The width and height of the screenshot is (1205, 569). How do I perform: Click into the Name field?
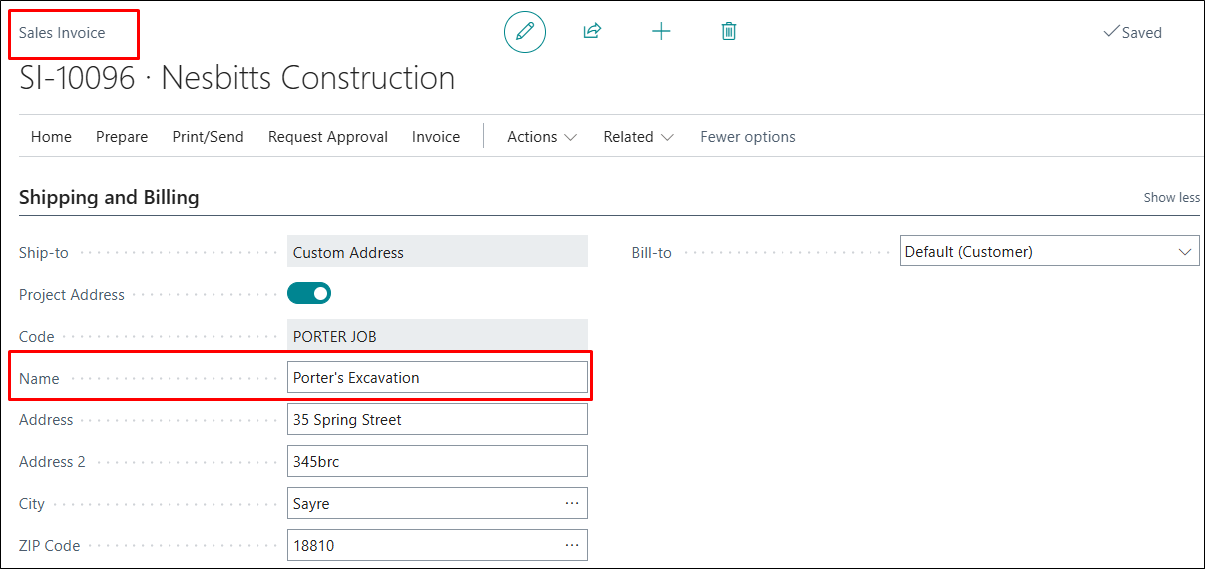point(436,378)
